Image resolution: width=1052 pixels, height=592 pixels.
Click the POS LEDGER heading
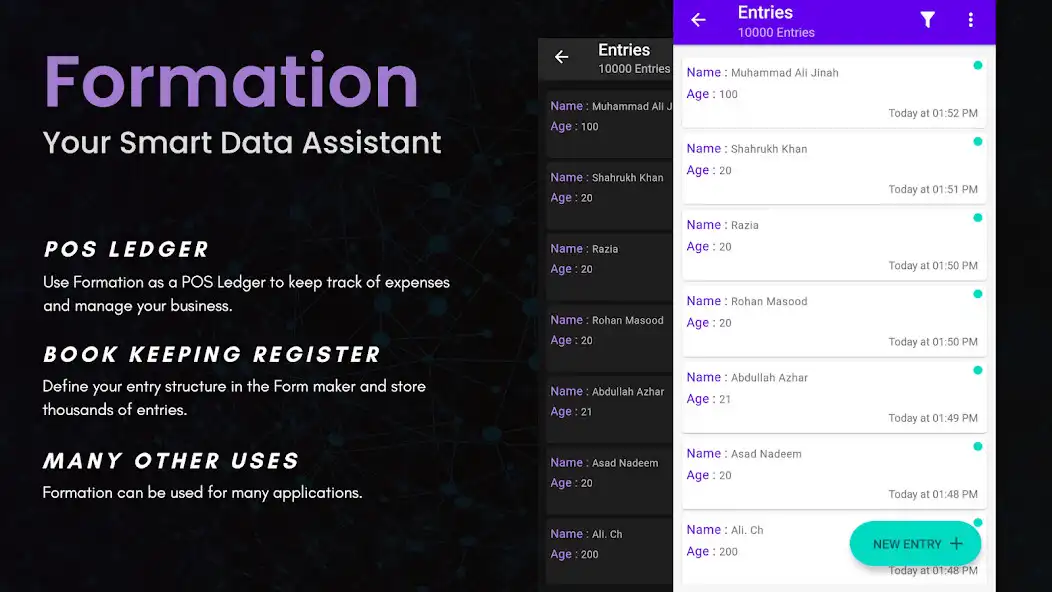[x=126, y=249]
